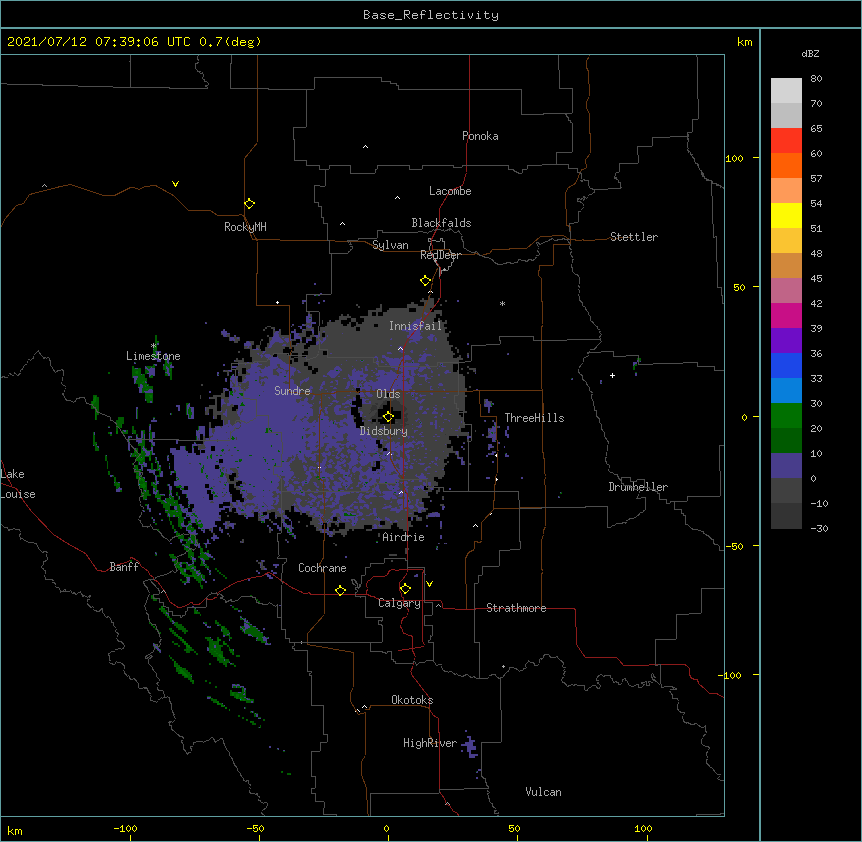Click the 80 value atop the dBZ legend
862x842 pixels.
click(x=816, y=79)
